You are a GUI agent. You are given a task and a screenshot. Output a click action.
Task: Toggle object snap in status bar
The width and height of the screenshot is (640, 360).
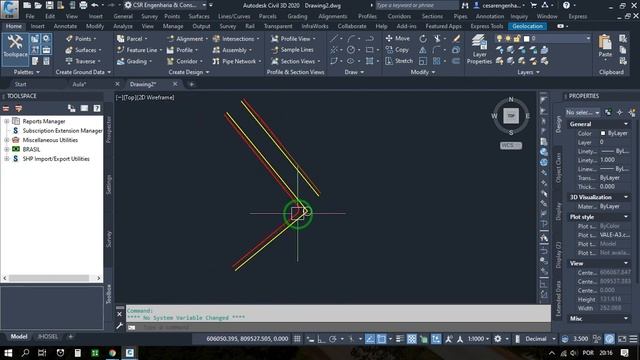point(381,339)
